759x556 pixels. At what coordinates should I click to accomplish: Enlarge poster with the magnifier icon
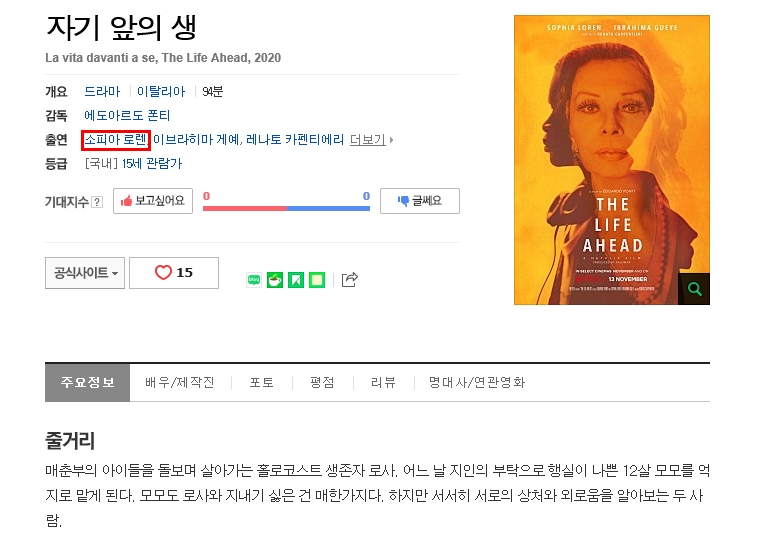click(694, 289)
